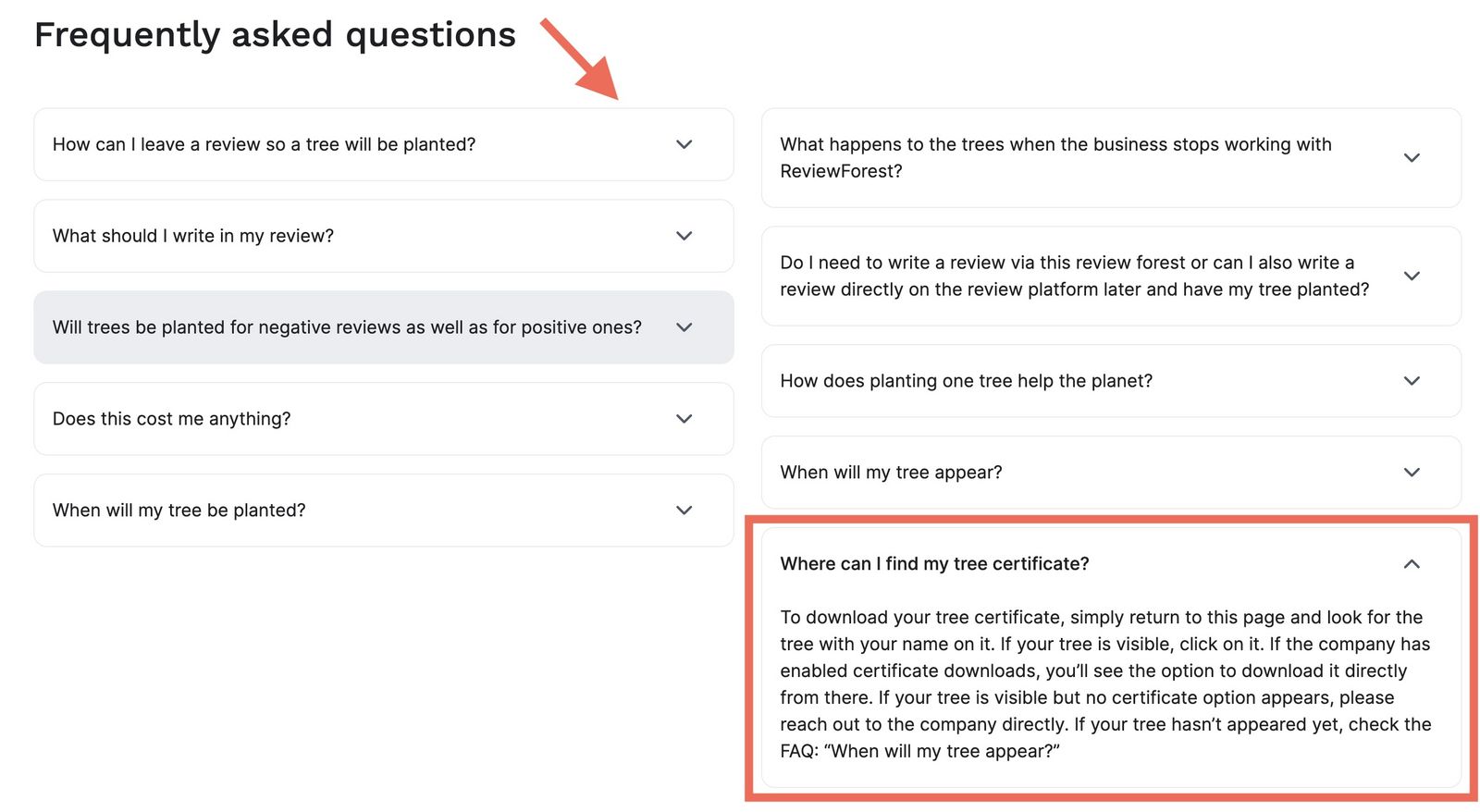This screenshot has height=812, width=1480.
Task: Collapse the tree certificate answer using its up chevron
Action: (x=1412, y=564)
